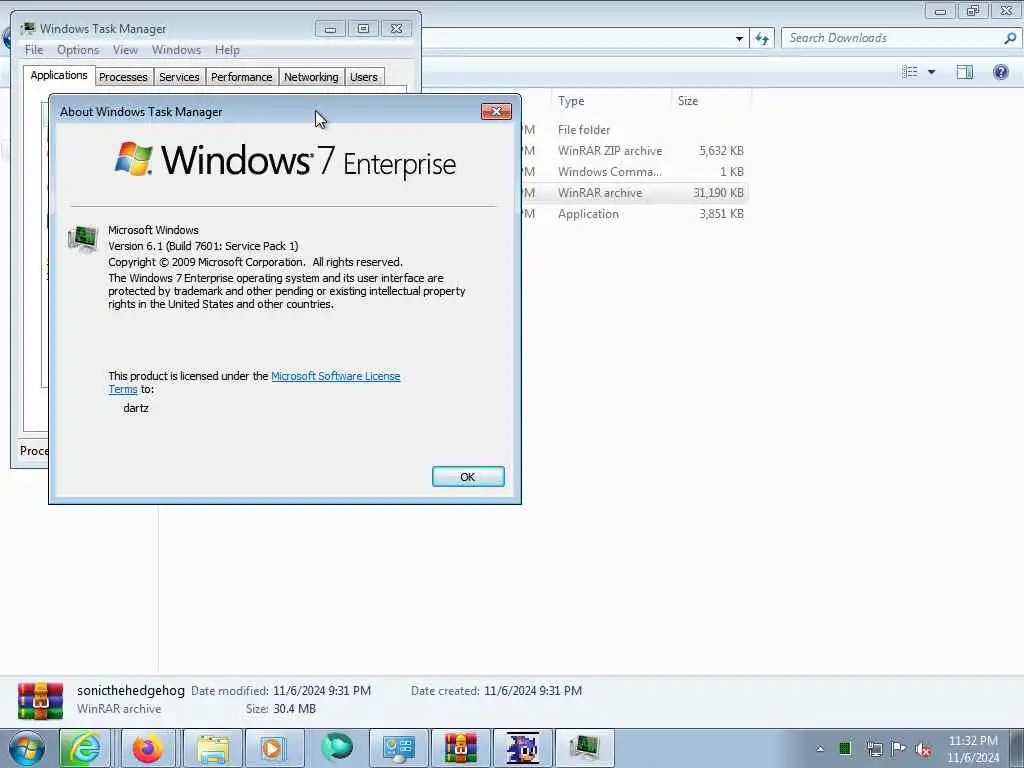Follow the underlined Terms link
The width and height of the screenshot is (1024, 768).
[123, 389]
